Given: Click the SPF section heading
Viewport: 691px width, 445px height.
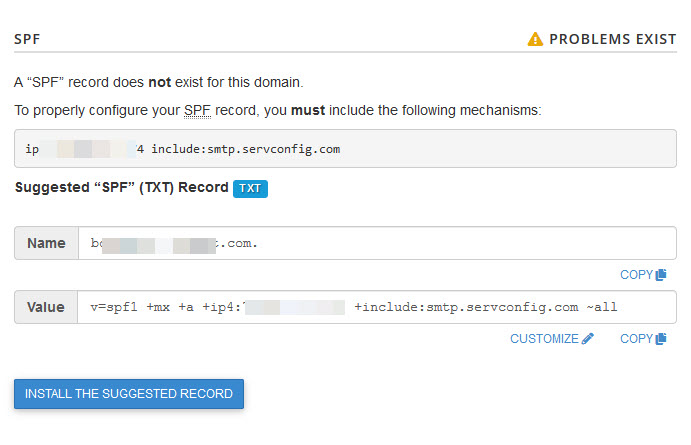Looking at the screenshot, I should 27,39.
